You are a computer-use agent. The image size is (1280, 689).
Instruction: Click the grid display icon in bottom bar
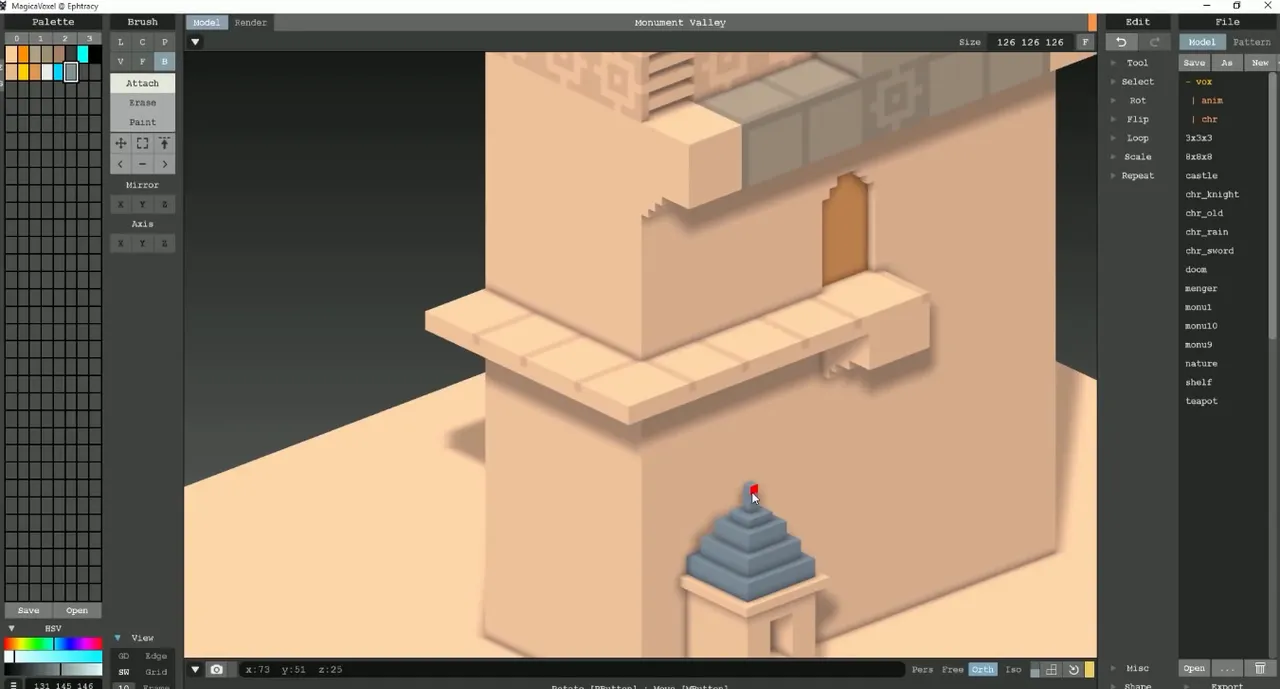point(1052,669)
